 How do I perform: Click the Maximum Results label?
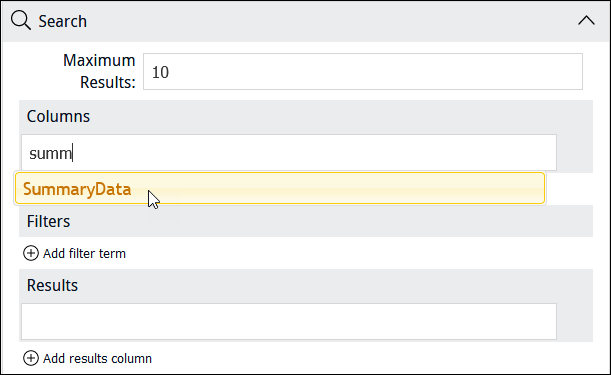pos(99,71)
